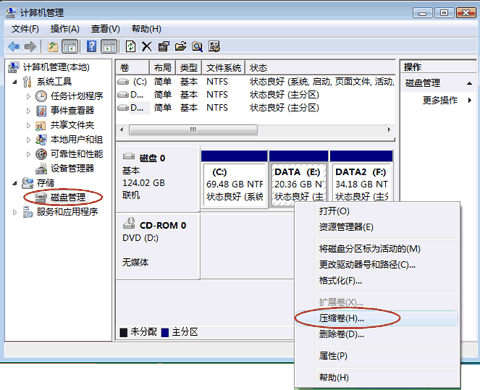Collapse the 系统工具 tree node
This screenshot has height=390, width=480.
pyautogui.click(x=15, y=82)
